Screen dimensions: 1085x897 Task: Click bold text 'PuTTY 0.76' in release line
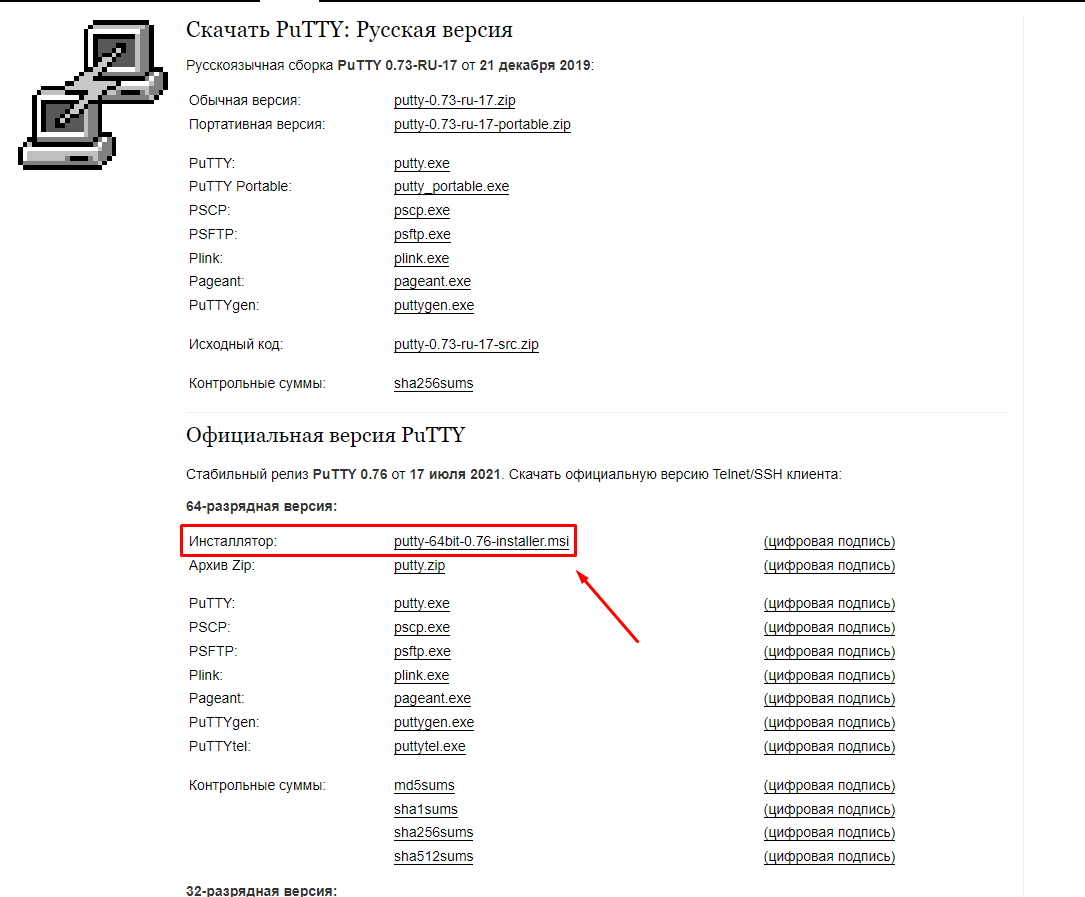pyautogui.click(x=350, y=475)
